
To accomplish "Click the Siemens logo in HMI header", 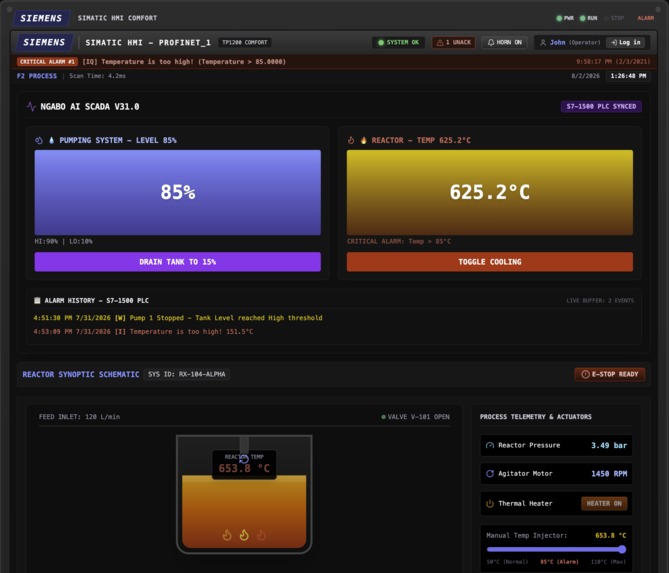I will click(44, 42).
